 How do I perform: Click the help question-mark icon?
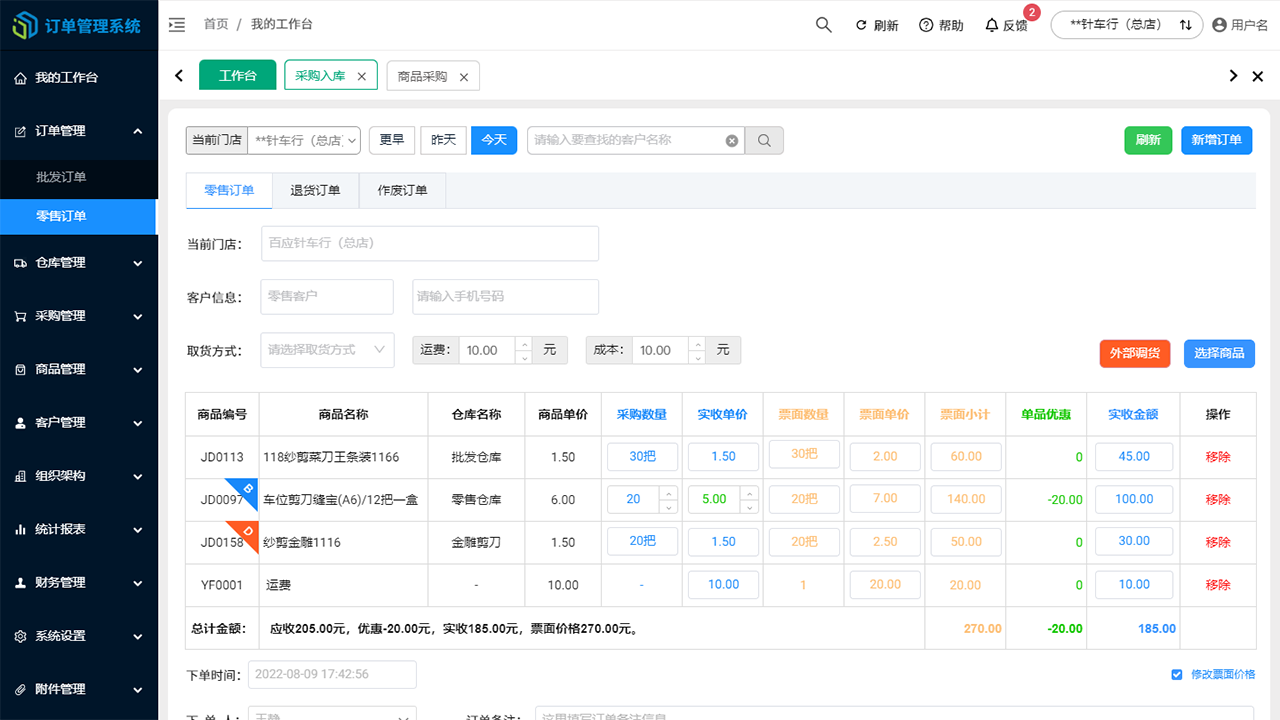[x=924, y=24]
